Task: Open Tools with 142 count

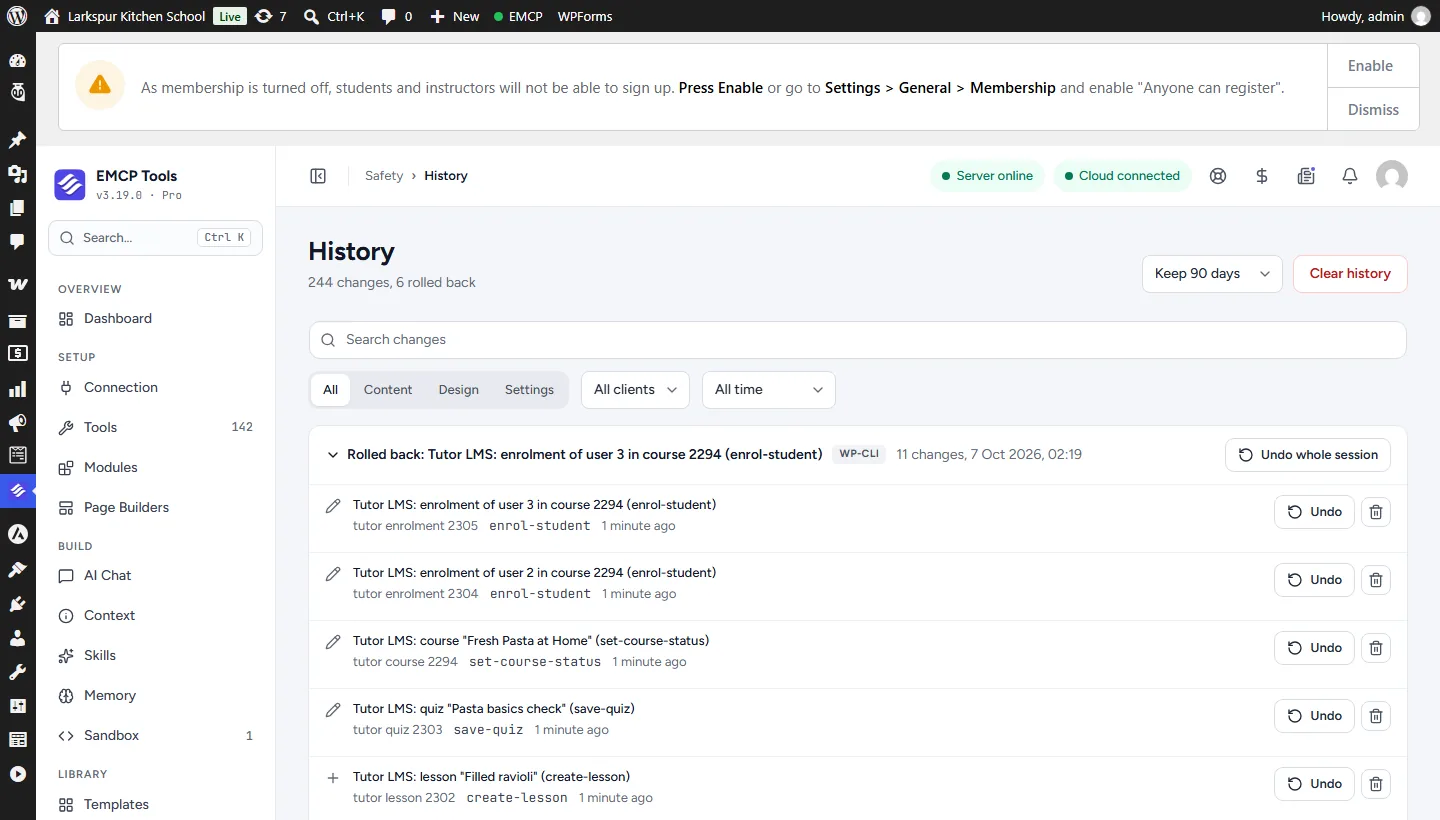Action: (155, 428)
